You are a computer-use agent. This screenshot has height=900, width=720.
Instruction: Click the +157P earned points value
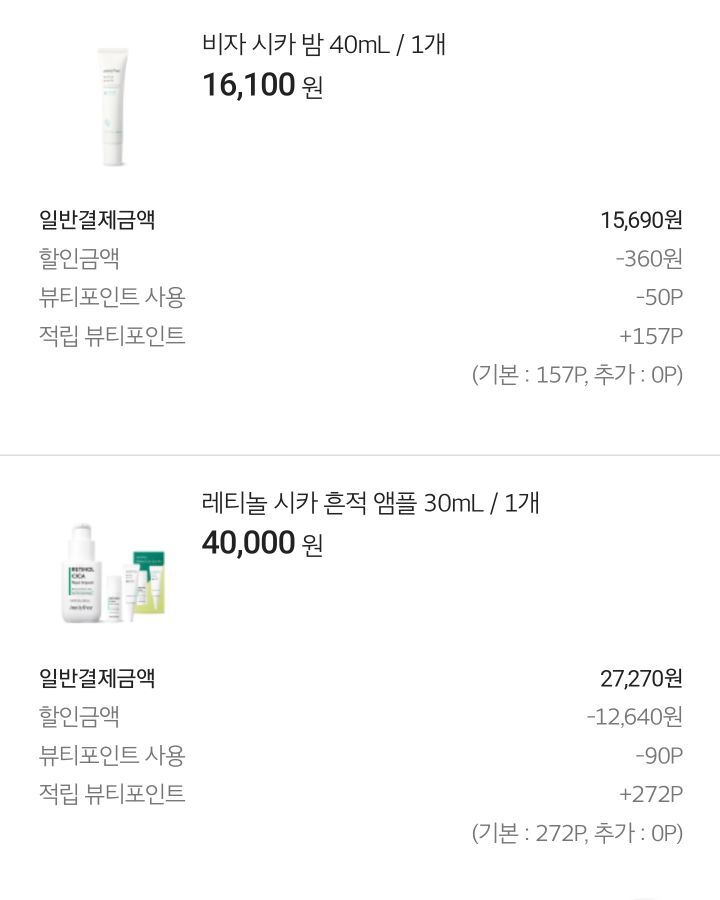click(650, 336)
